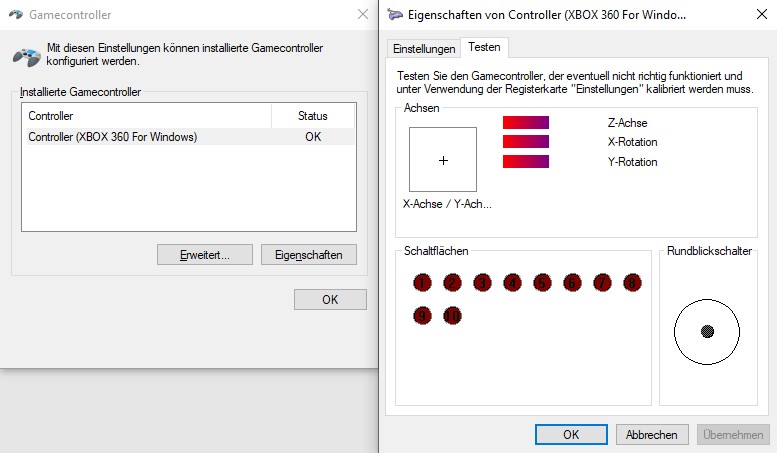This screenshot has width=777, height=453.
Task: Click the Achsen group label
Action: point(422,108)
